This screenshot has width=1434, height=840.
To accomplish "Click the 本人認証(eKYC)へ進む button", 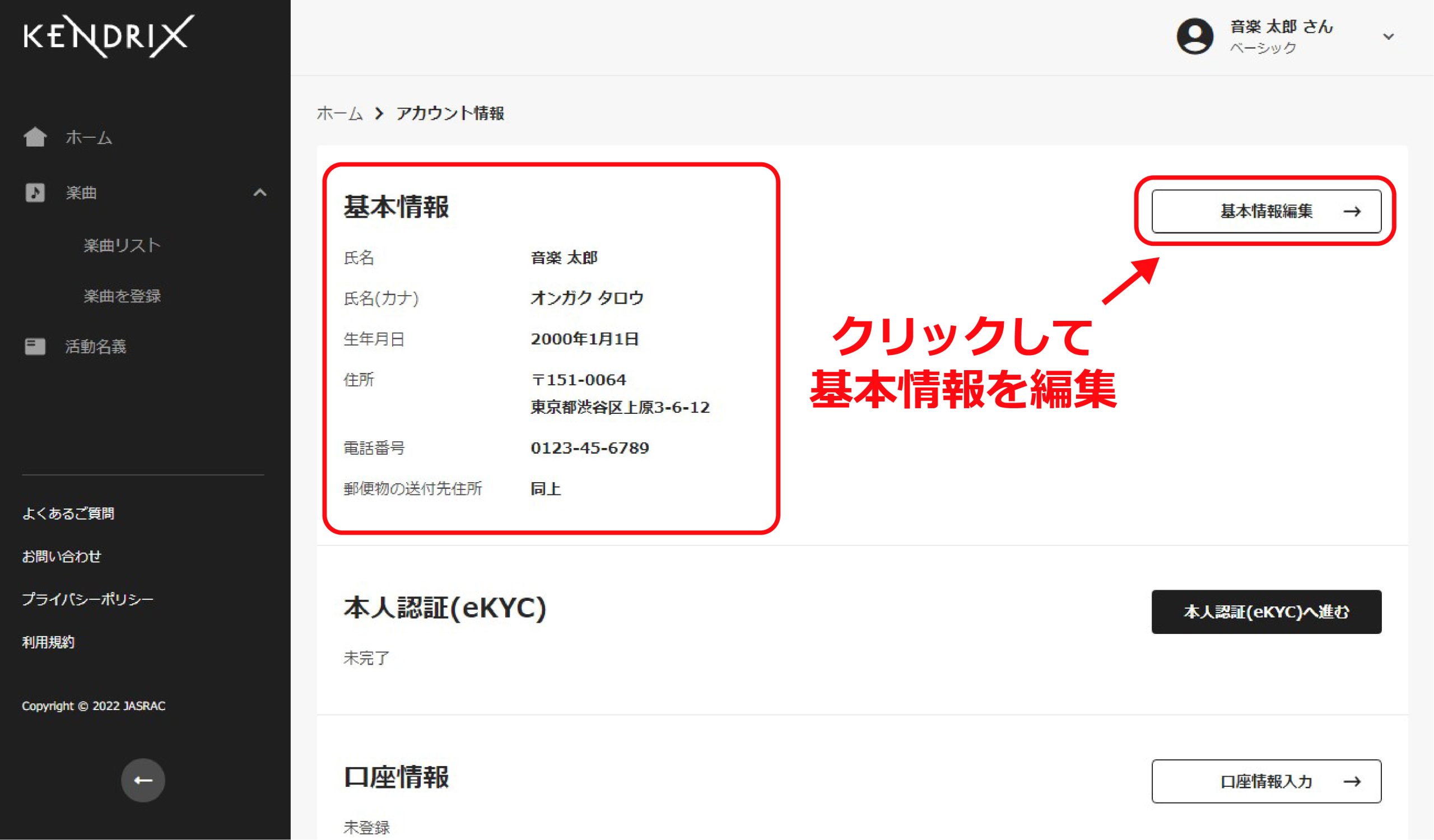I will (x=1266, y=612).
